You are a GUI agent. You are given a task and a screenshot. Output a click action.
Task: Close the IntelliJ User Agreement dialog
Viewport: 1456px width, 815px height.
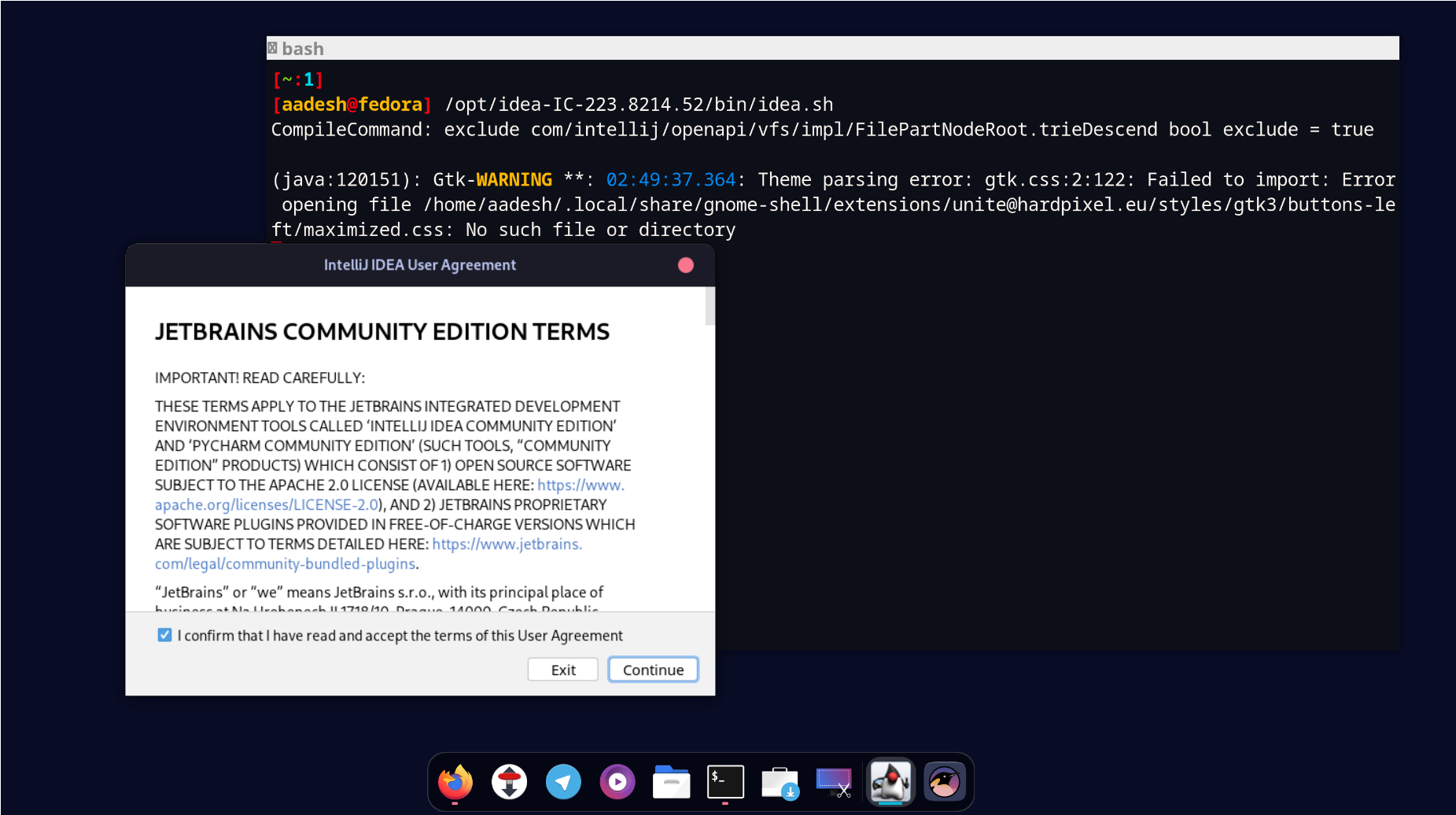pos(685,265)
